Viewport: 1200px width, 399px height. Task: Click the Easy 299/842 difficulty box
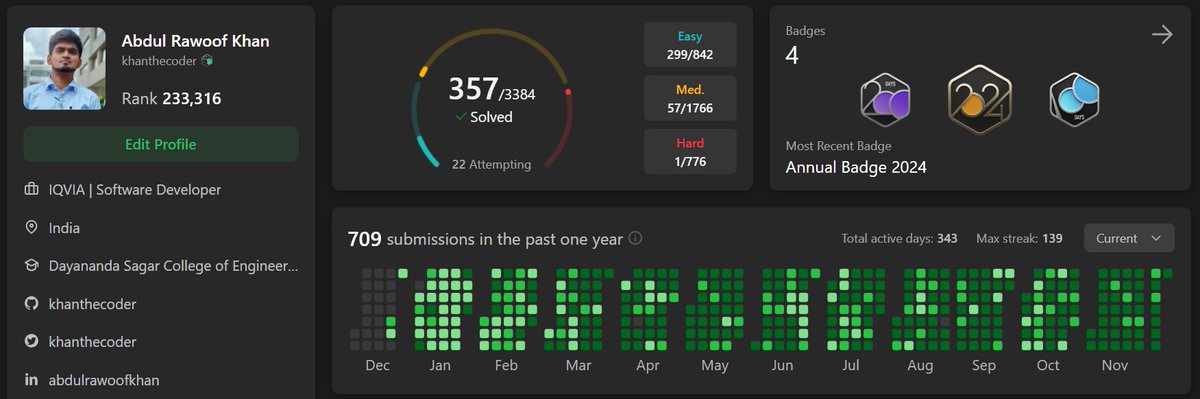(x=690, y=45)
